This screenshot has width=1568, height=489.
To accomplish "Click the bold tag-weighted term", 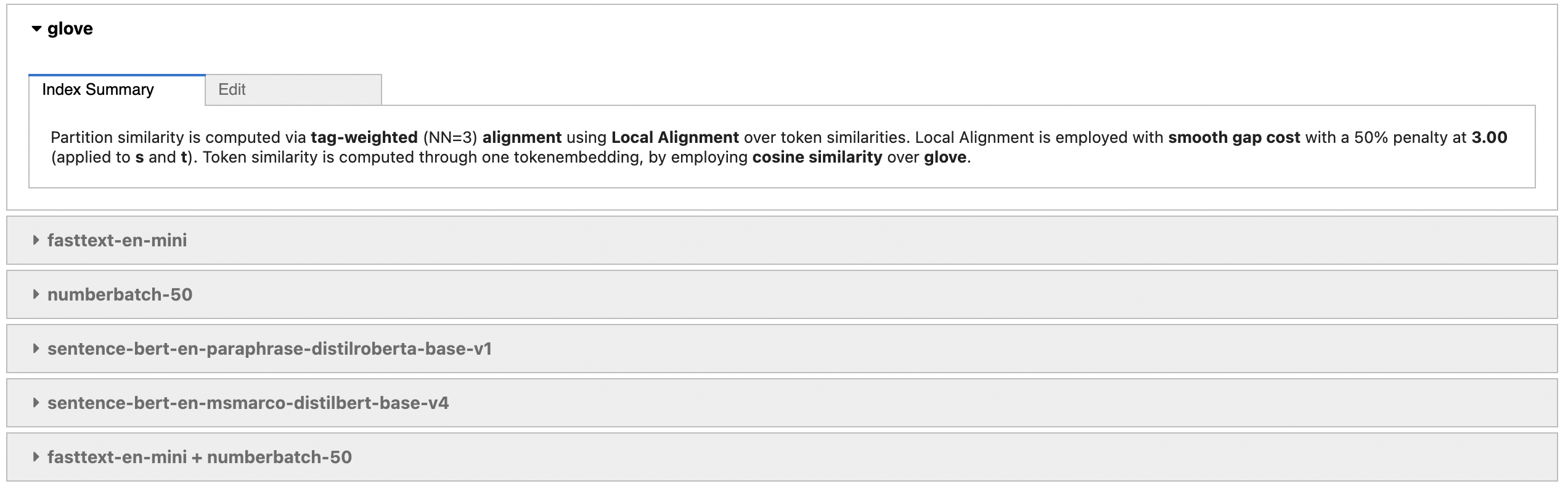I will coord(364,137).
